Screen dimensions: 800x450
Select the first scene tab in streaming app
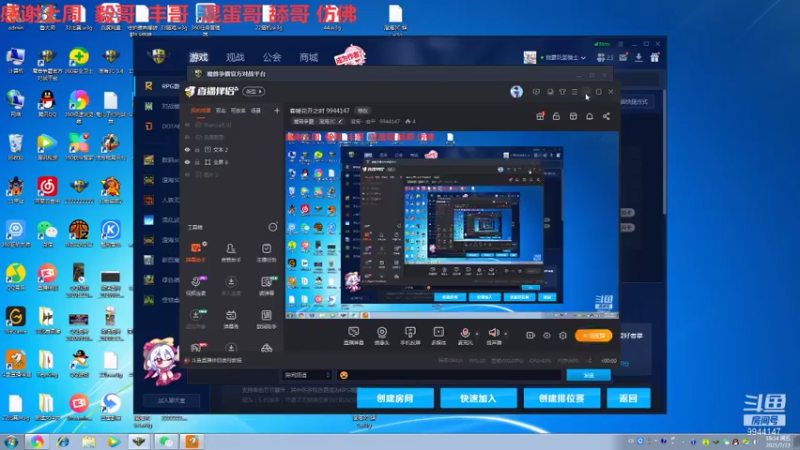tap(201, 110)
